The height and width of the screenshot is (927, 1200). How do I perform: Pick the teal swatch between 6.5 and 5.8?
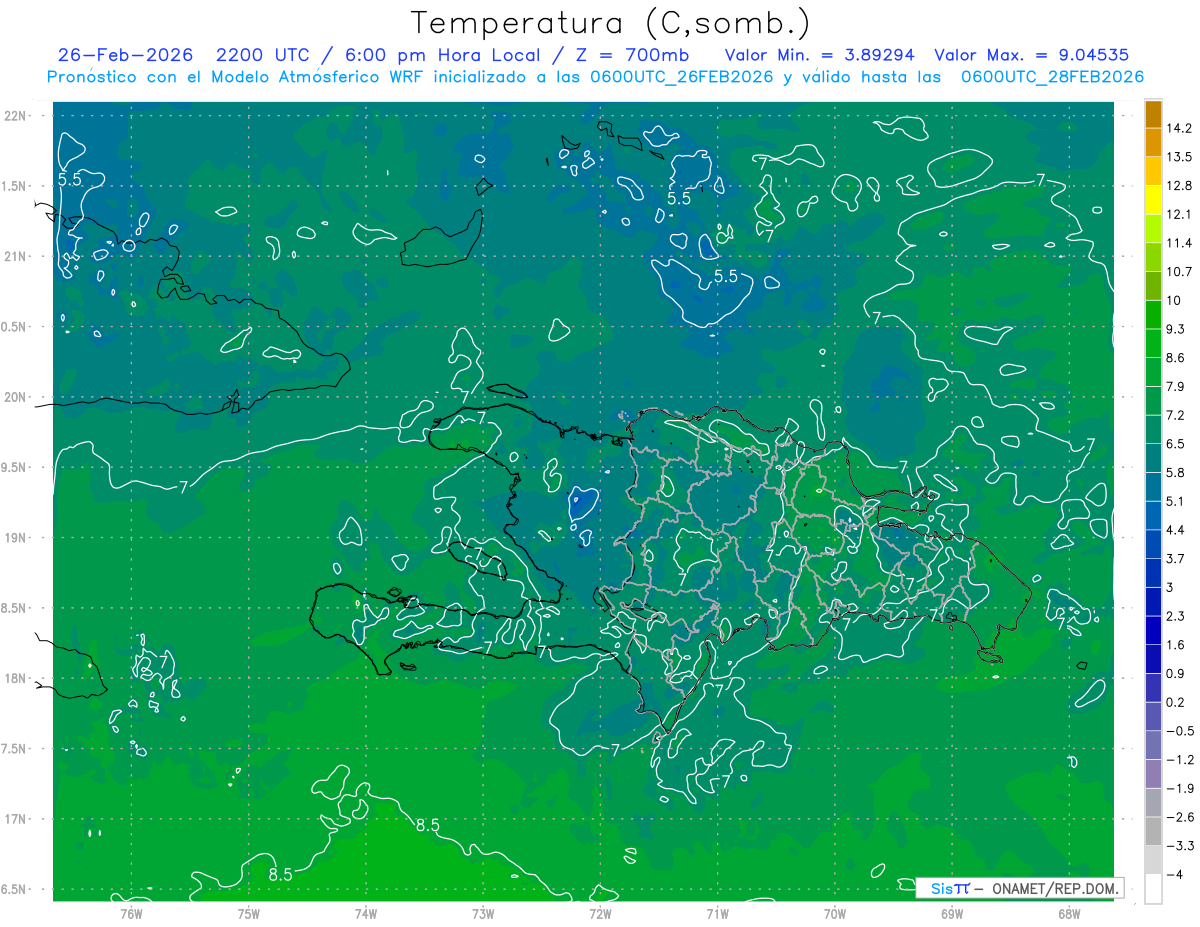1153,458
